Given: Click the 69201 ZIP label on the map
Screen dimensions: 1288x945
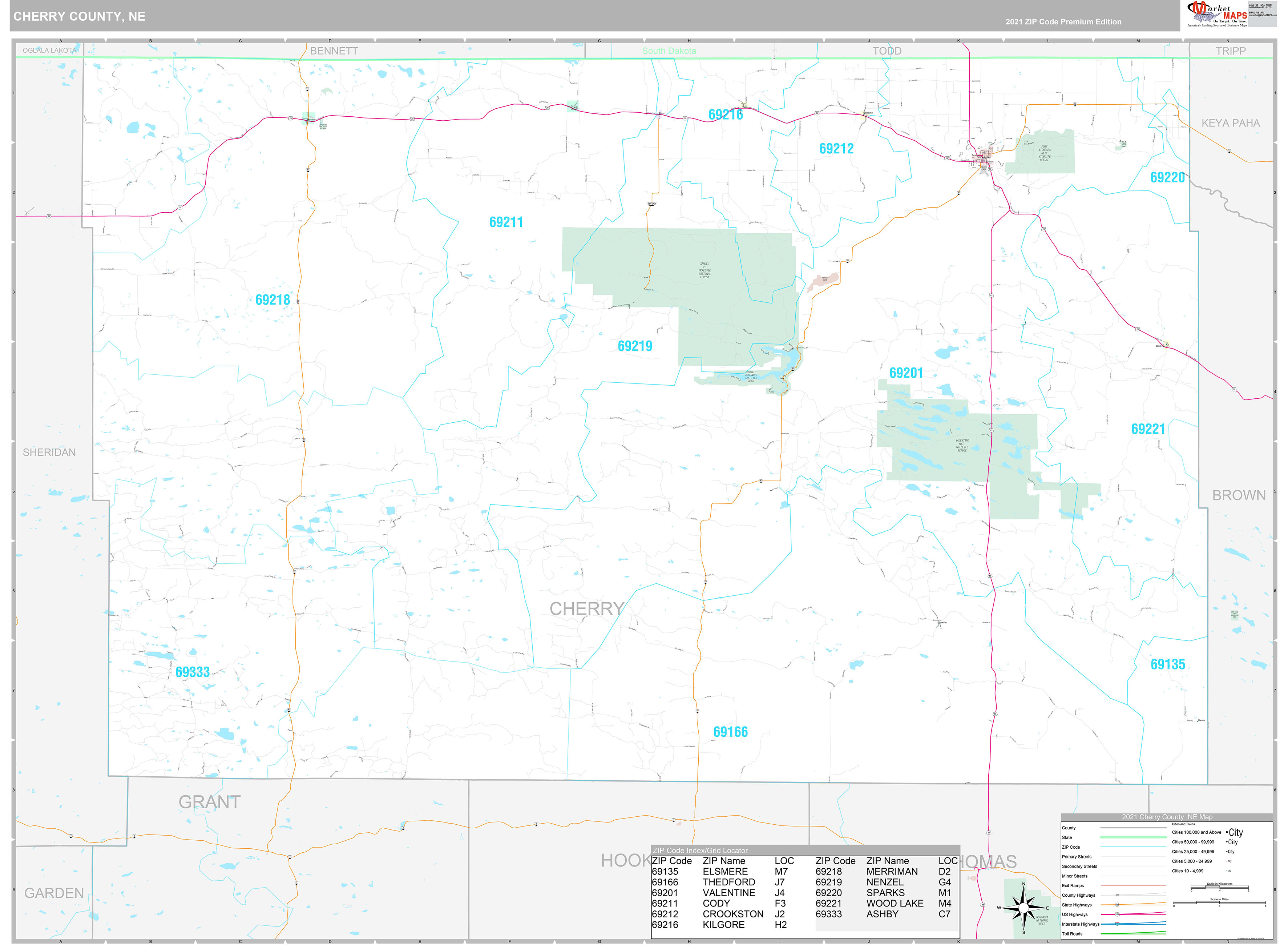Looking at the screenshot, I should click(906, 373).
